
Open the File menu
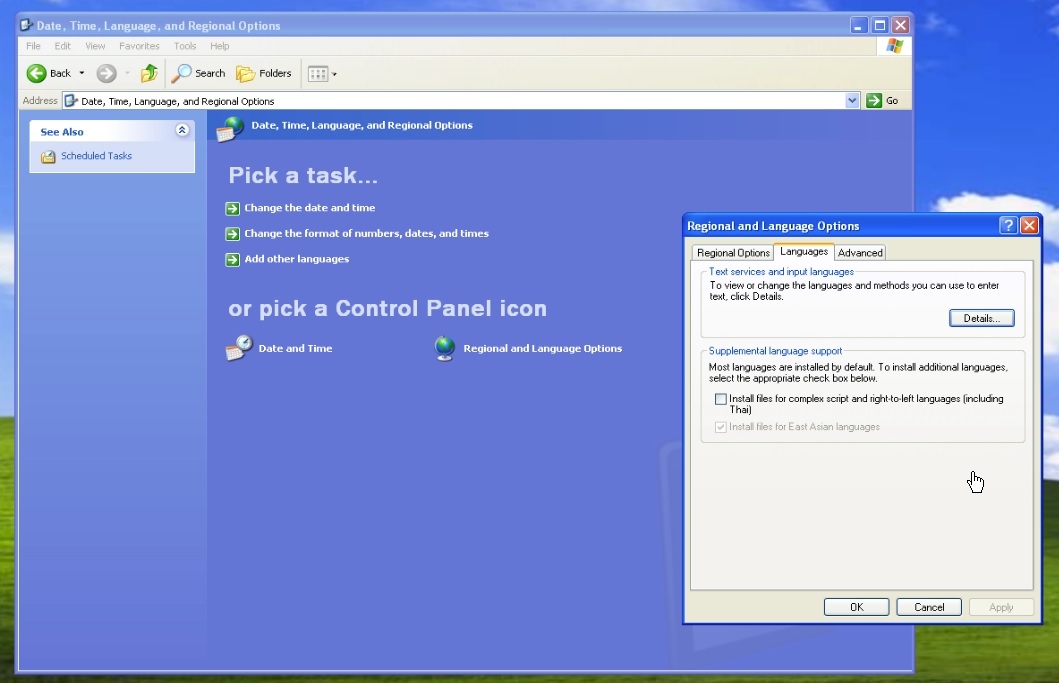click(x=33, y=46)
